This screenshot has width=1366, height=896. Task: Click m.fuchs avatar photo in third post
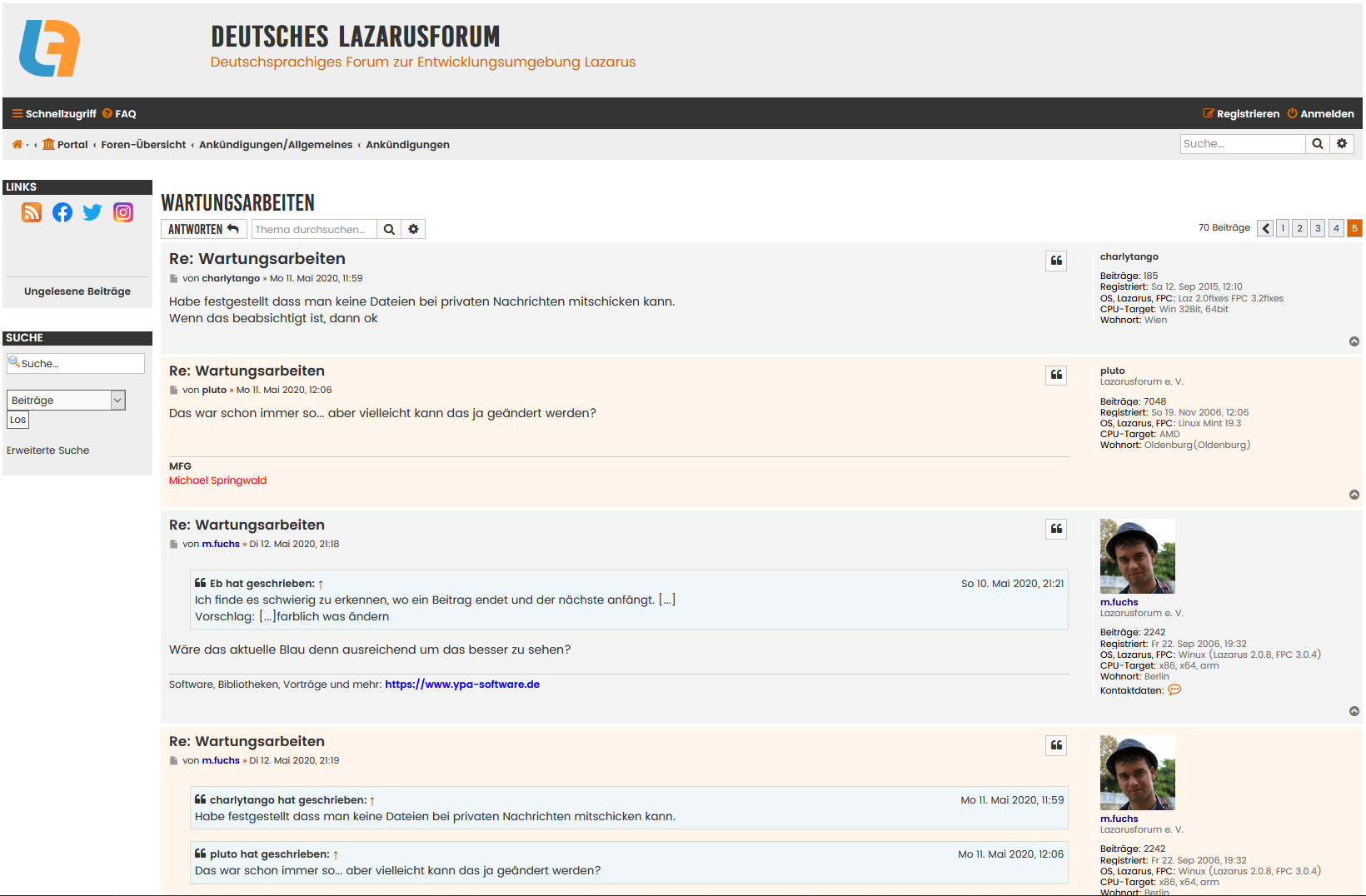pyautogui.click(x=1137, y=555)
